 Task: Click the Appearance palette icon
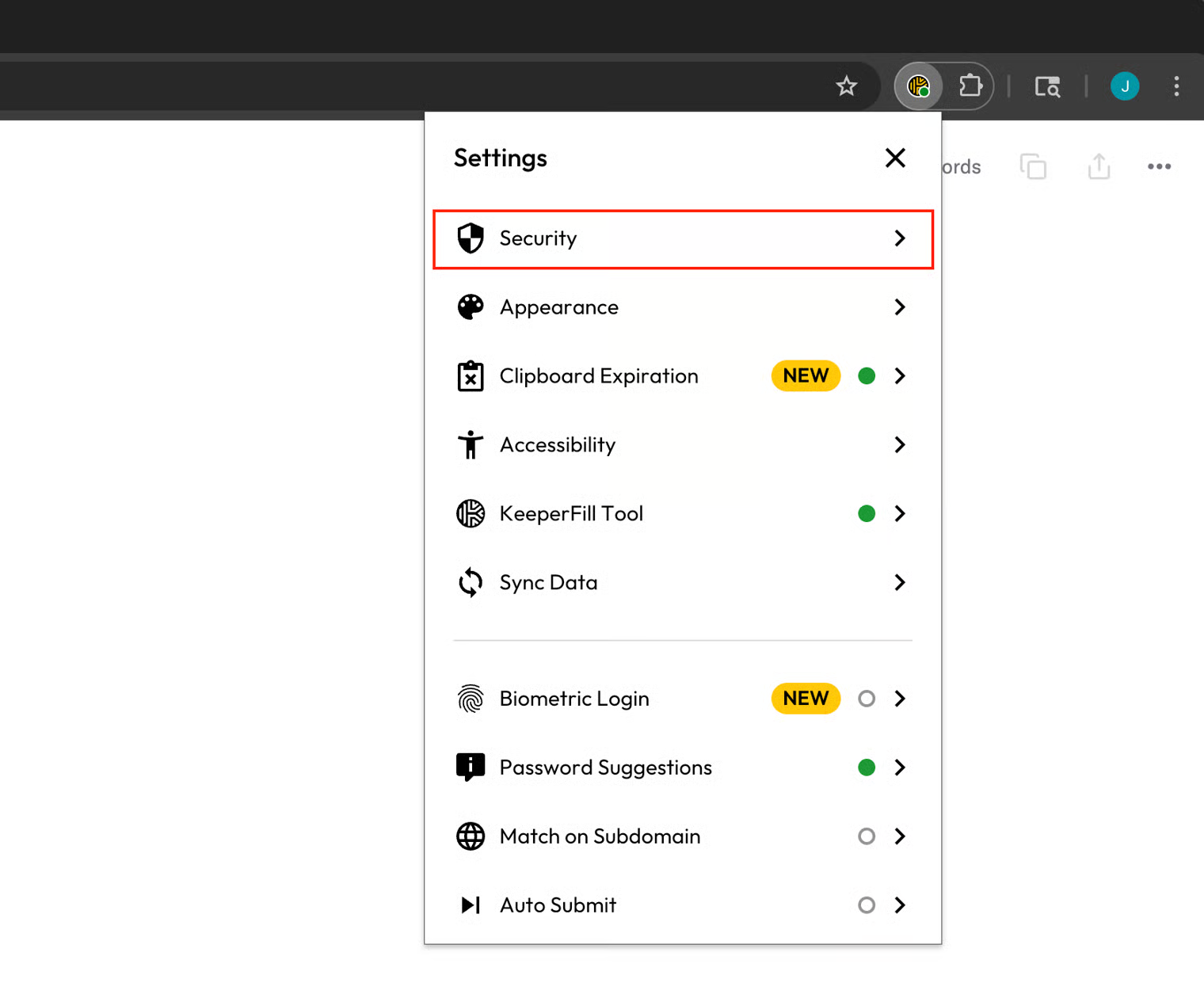tap(471, 307)
